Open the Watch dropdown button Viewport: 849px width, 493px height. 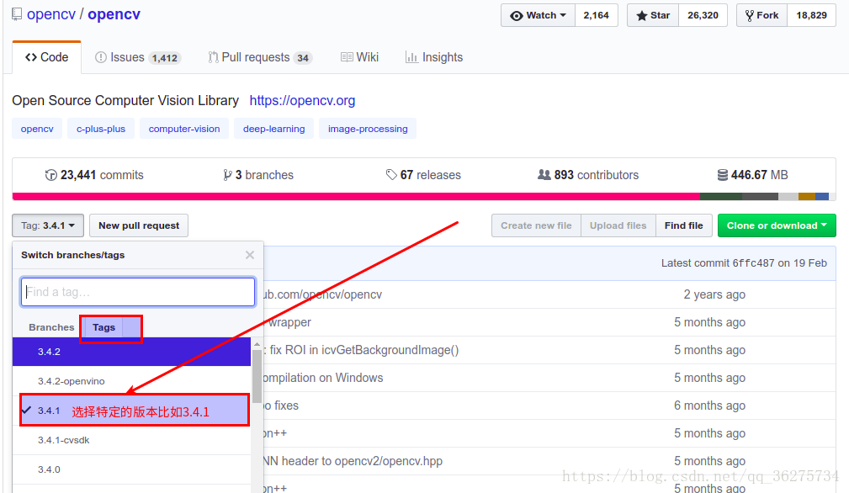pos(538,15)
